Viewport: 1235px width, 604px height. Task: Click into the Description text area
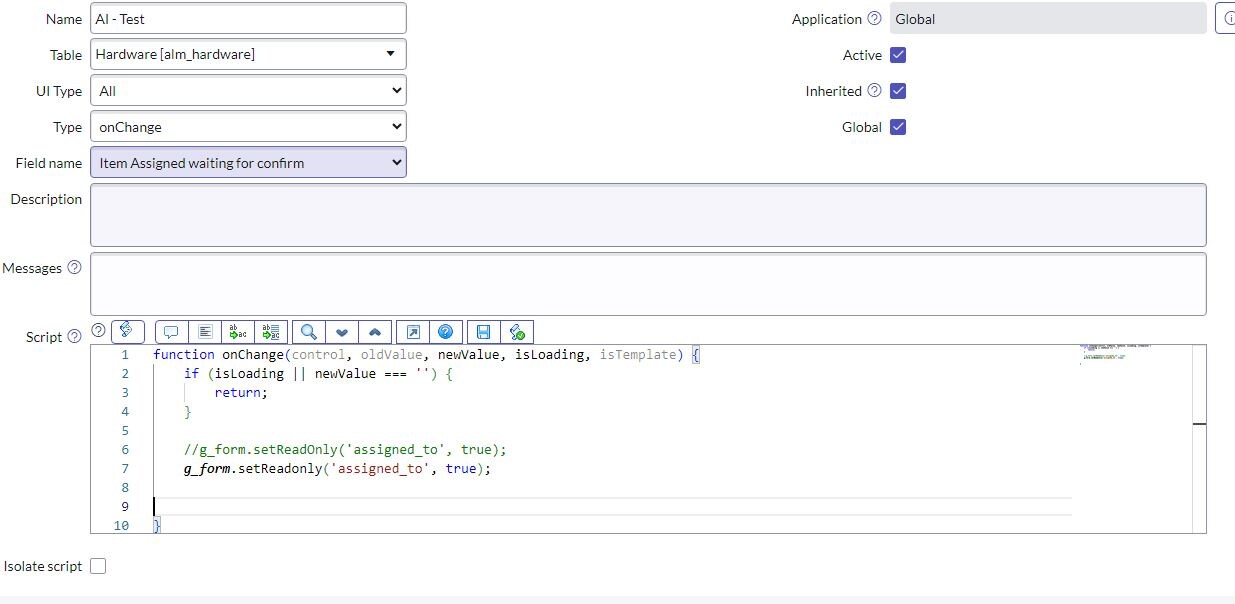tap(648, 215)
